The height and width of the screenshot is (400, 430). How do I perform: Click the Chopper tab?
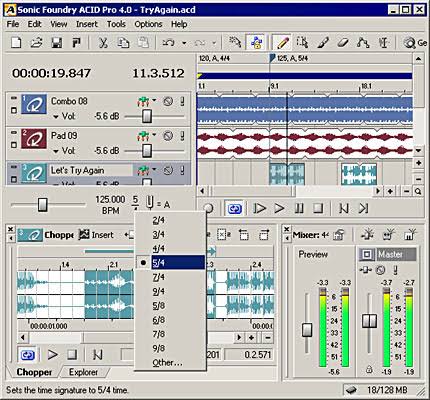pos(34,372)
